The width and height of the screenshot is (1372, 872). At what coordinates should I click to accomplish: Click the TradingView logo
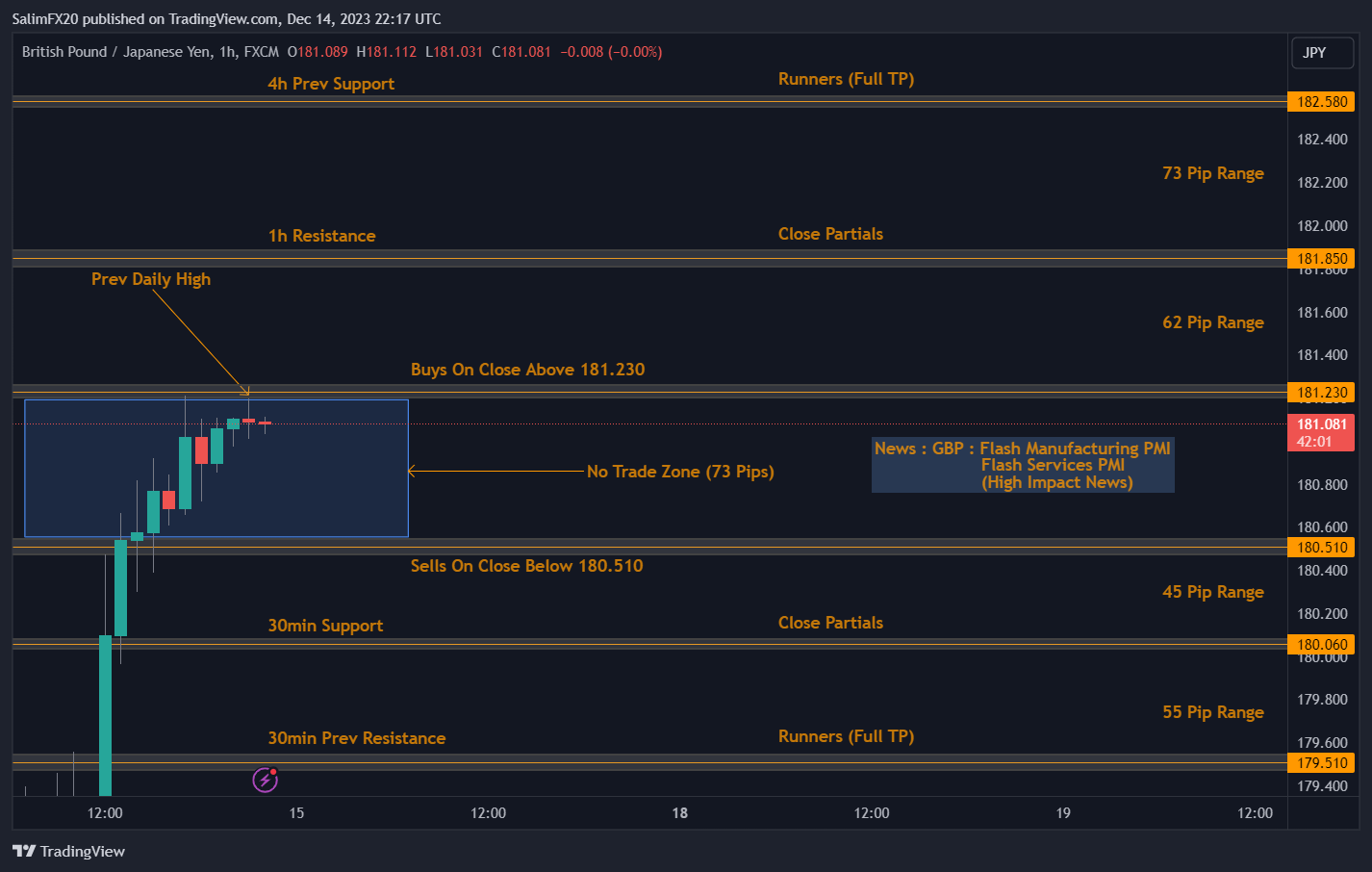[x=69, y=851]
